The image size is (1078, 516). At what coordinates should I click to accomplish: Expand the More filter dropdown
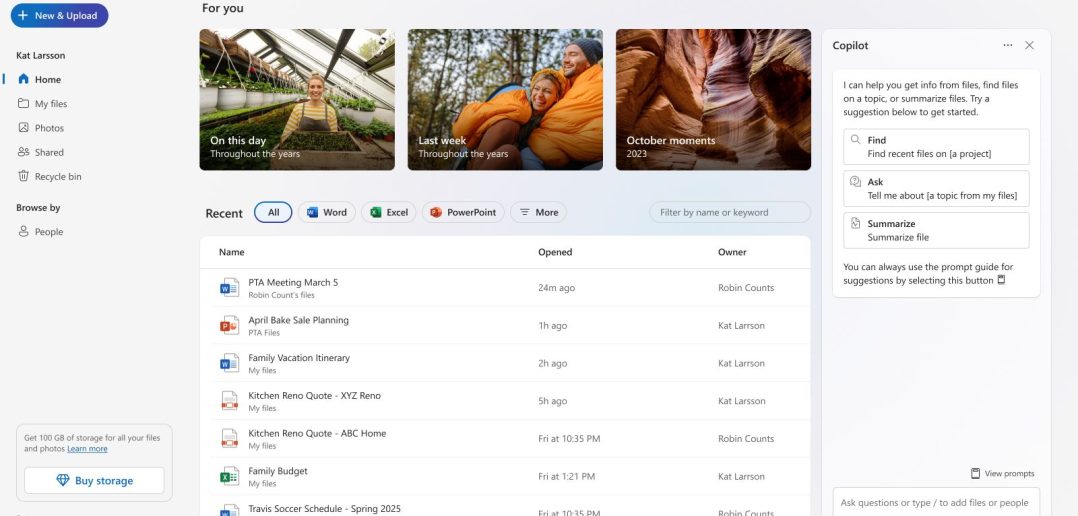pos(538,212)
